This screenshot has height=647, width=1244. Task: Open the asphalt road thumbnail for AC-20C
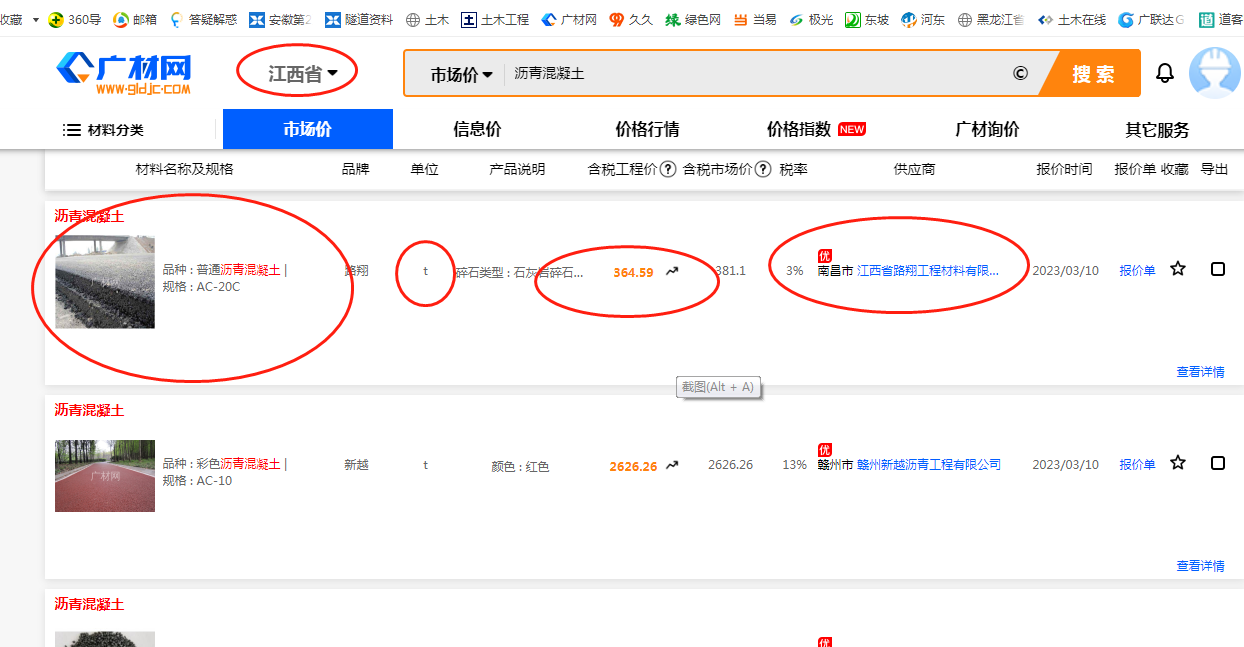pyautogui.click(x=105, y=282)
